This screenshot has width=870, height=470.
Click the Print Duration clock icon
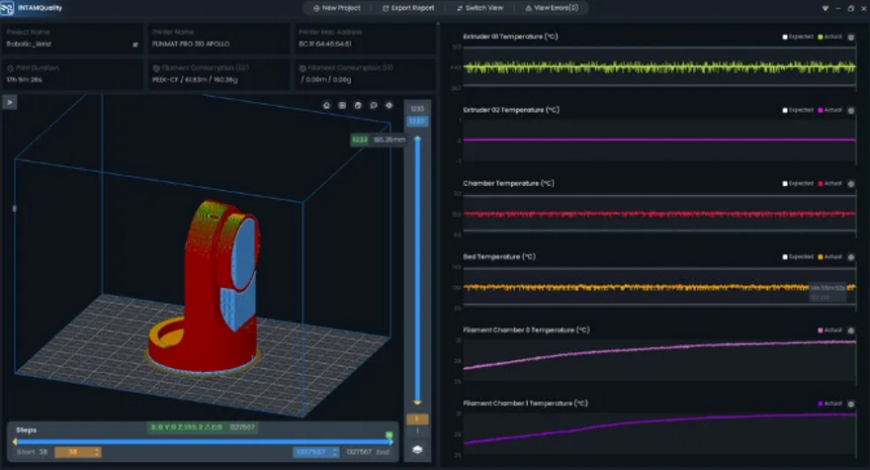[x=10, y=68]
